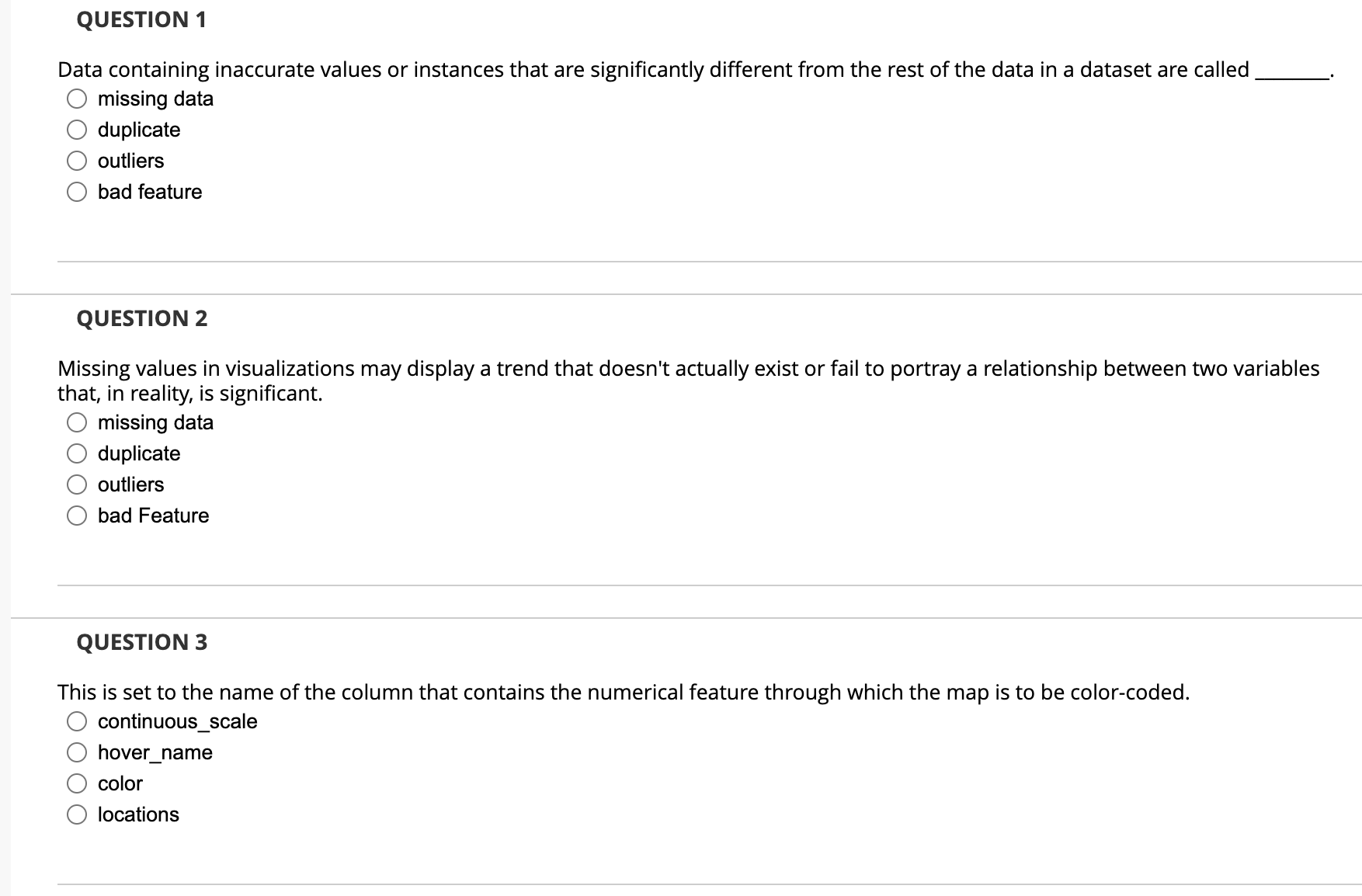This screenshot has height=896, width=1362.
Task: Click the QUESTION 3 heading
Action: (140, 642)
